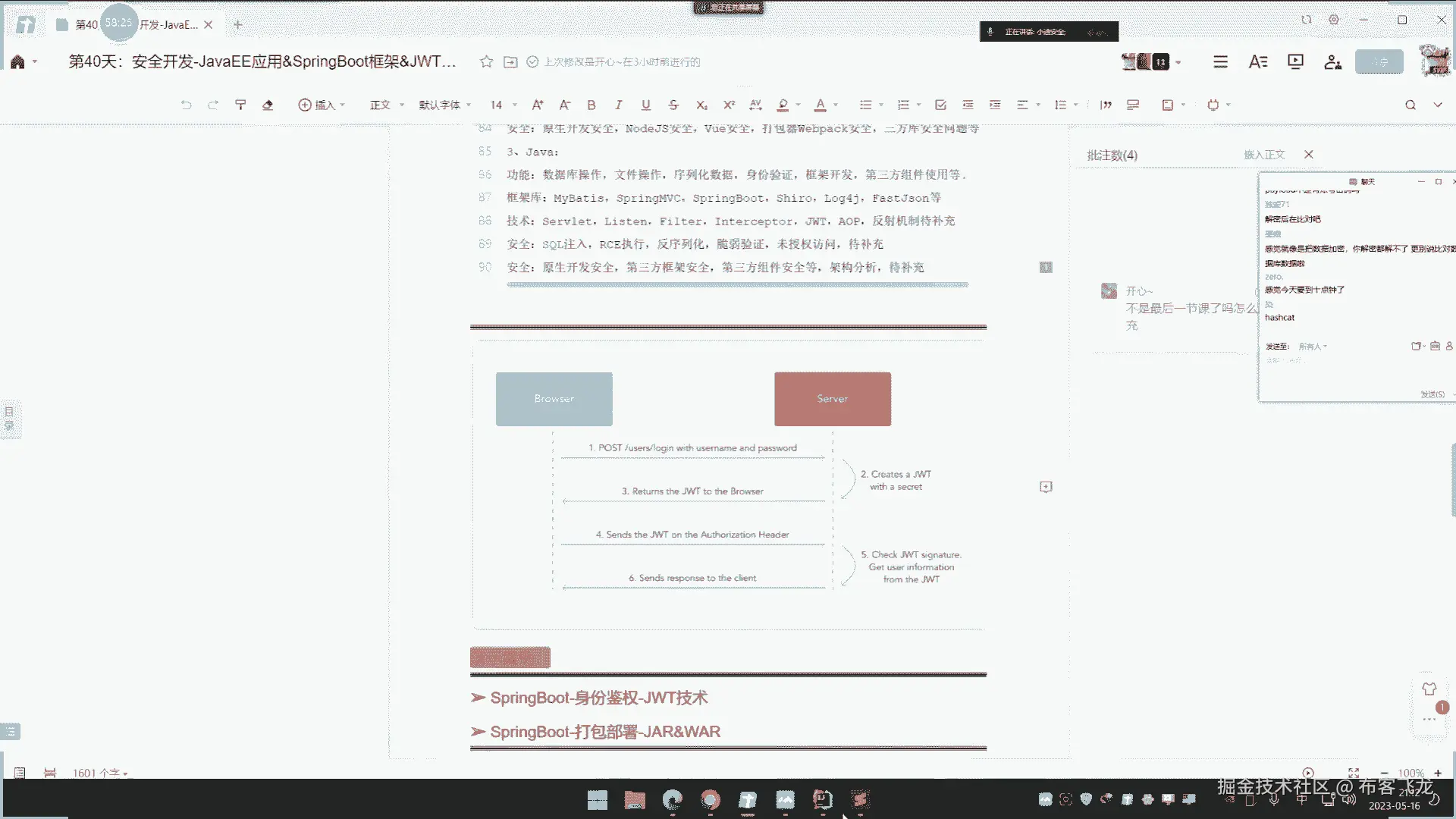The width and height of the screenshot is (1456, 819).
Task: Star this document as favorite
Action: click(486, 61)
